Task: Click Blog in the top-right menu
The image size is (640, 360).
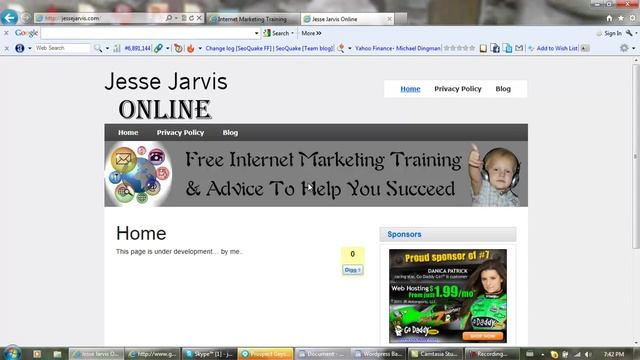Action: (503, 89)
